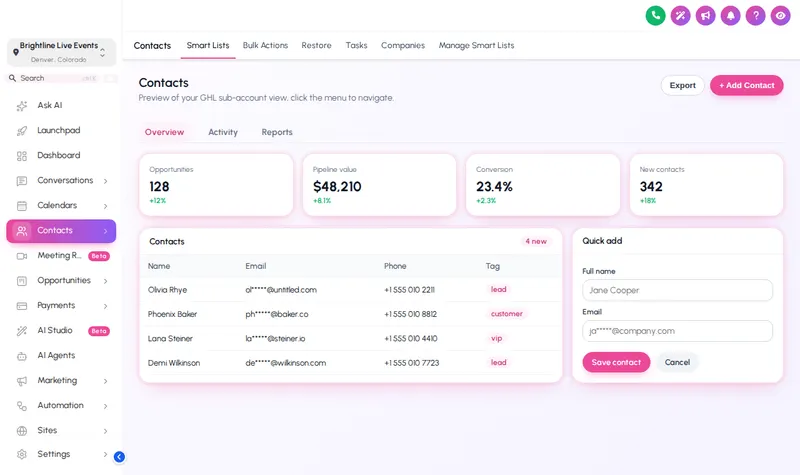Open the Companies tab

(403, 45)
